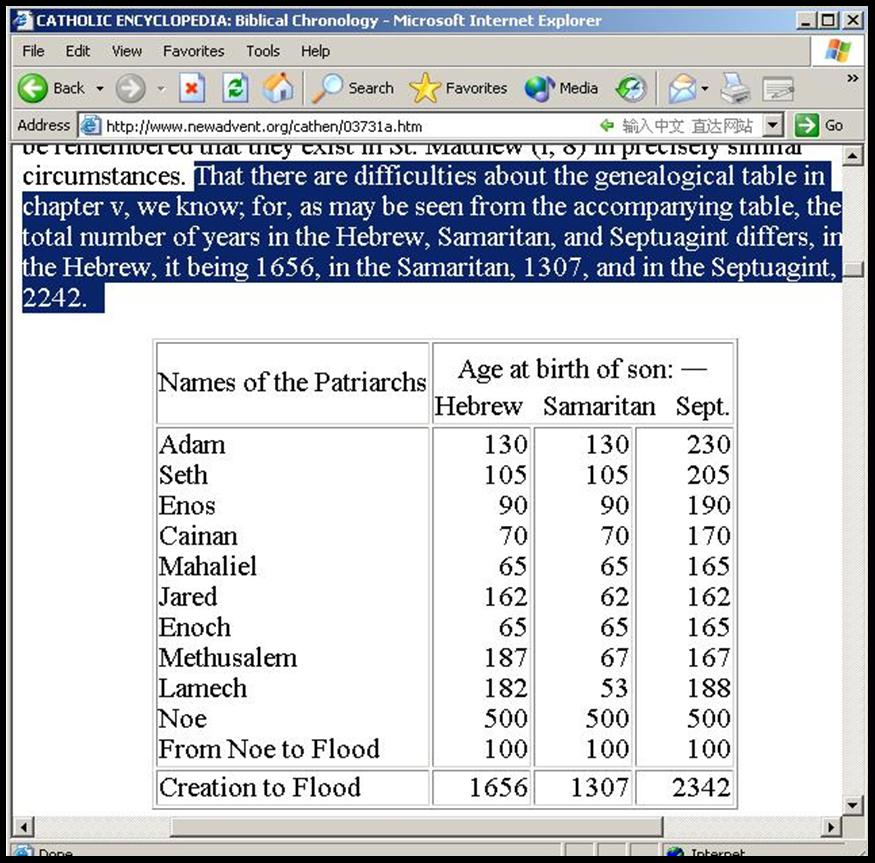This screenshot has height=863, width=875.
Task: Click the horizontal scrollbar left arrow
Action: point(23,826)
